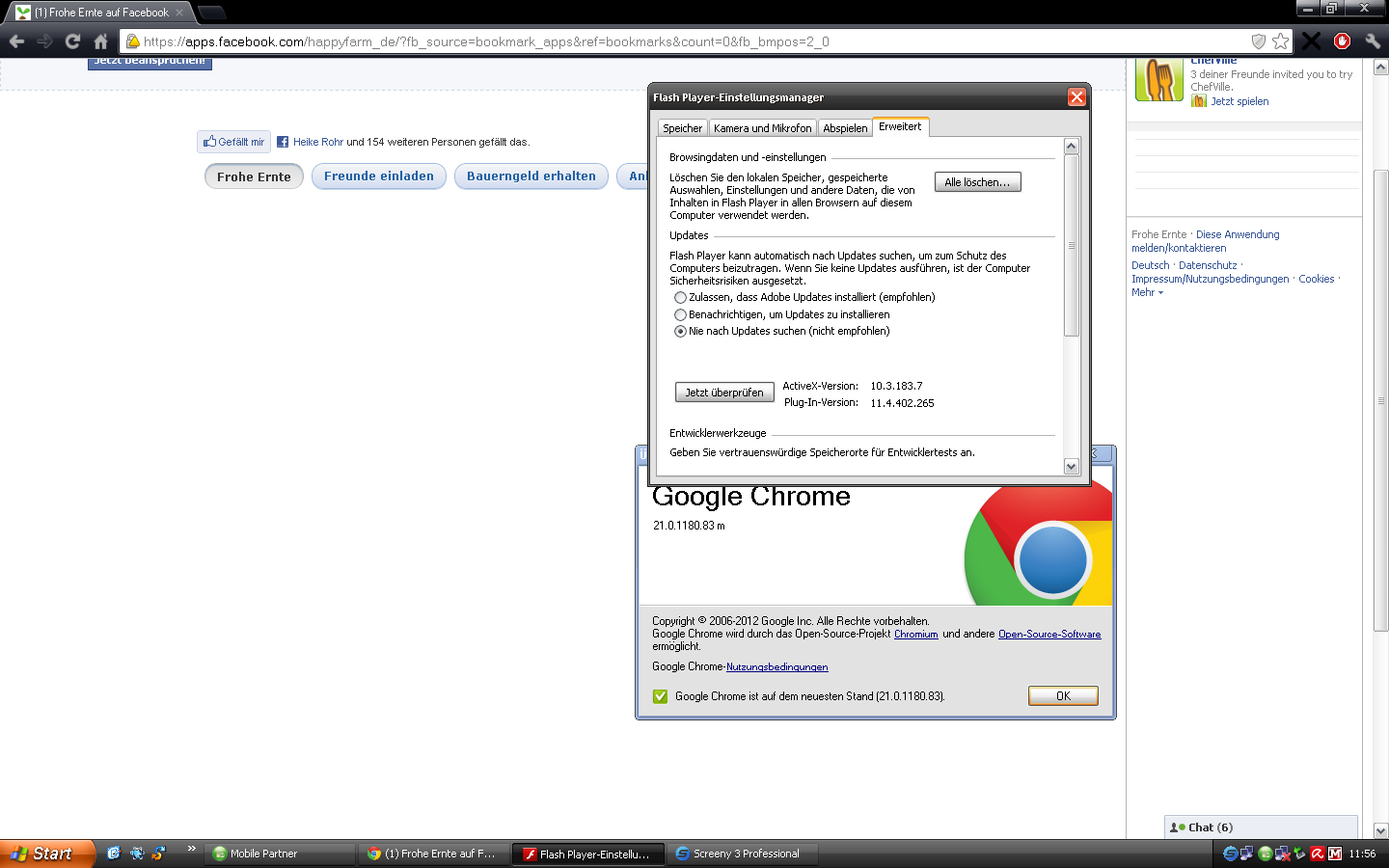Click the safely remove hardware tray icon
1389x868 pixels.
[x=1299, y=854]
